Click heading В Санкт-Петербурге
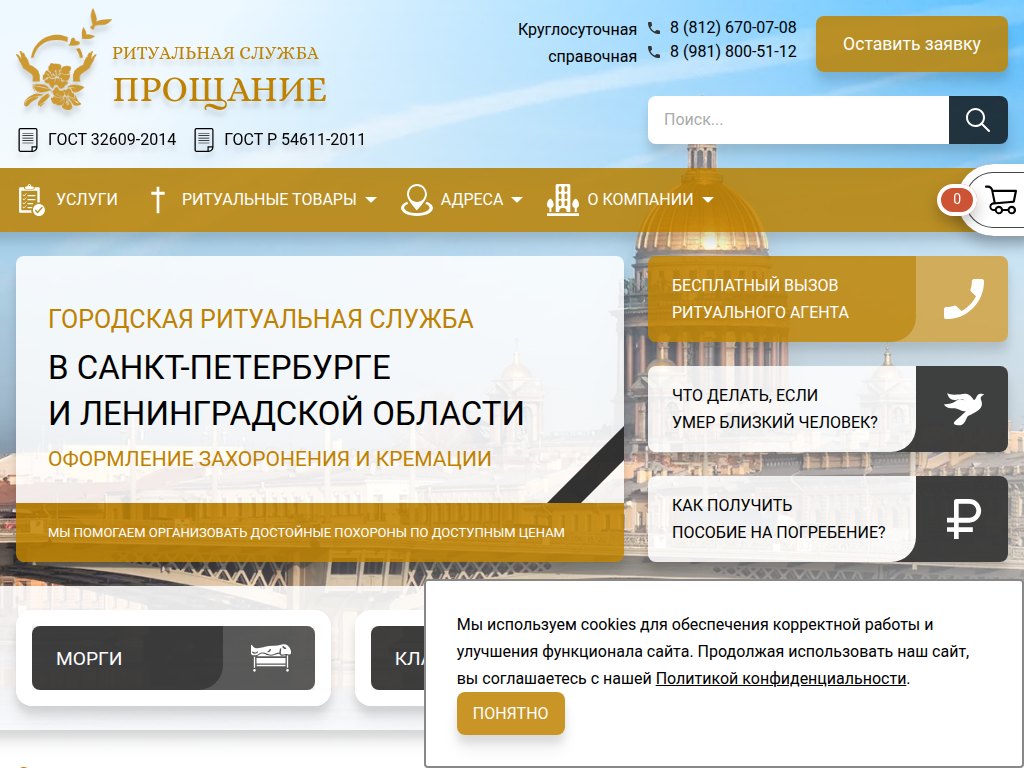The width and height of the screenshot is (1024, 768). pyautogui.click(x=219, y=367)
